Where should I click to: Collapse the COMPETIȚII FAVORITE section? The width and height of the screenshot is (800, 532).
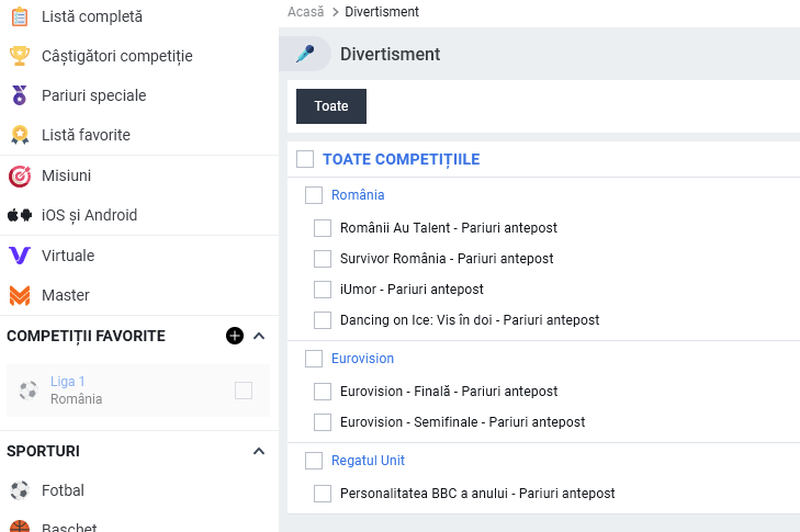click(259, 336)
